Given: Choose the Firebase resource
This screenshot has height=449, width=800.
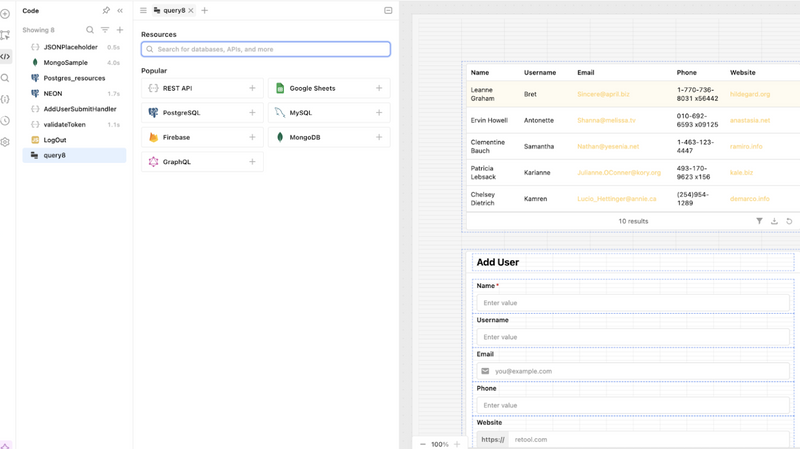Looking at the screenshot, I should pyautogui.click(x=202, y=137).
